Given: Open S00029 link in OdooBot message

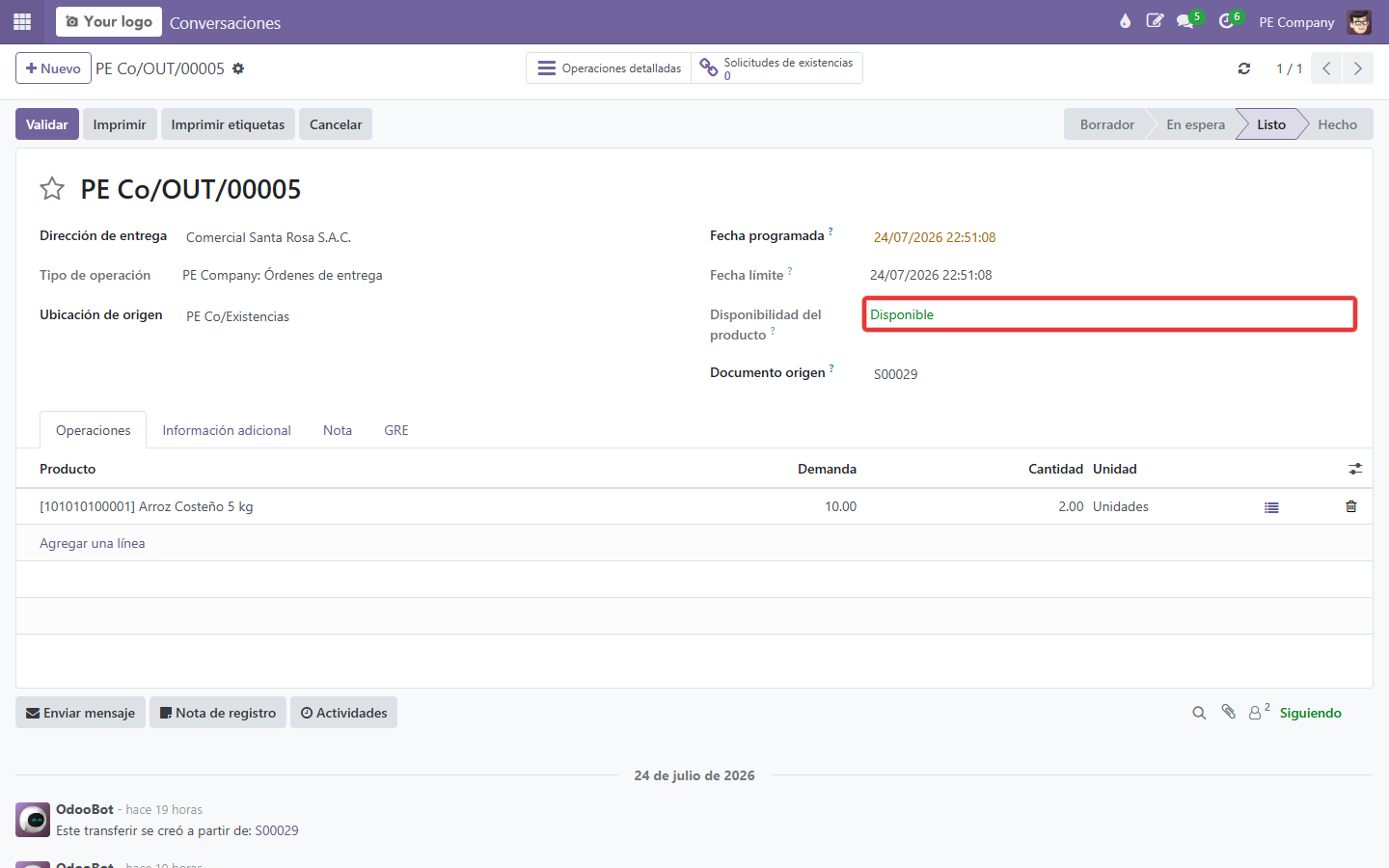Looking at the screenshot, I should coord(277,830).
